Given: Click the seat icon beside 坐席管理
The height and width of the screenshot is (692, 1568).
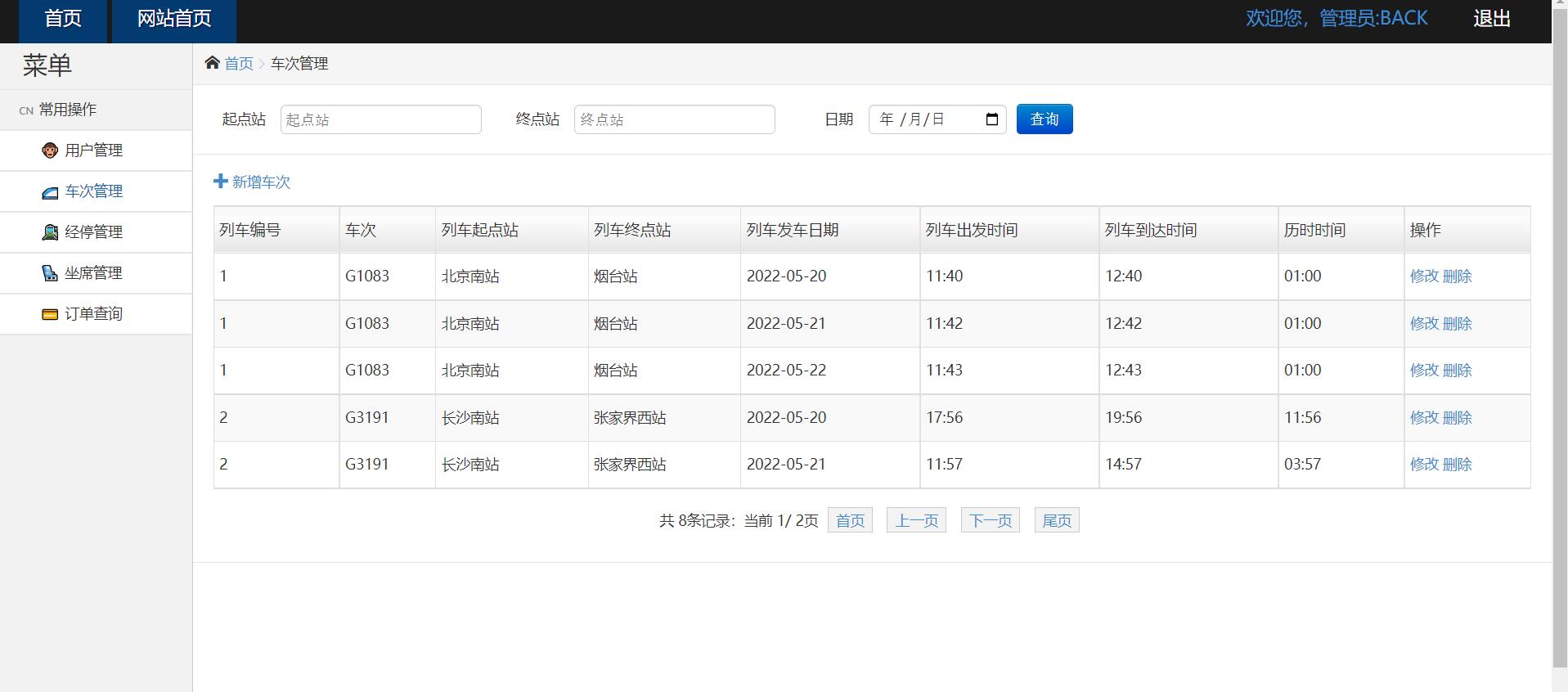Looking at the screenshot, I should [50, 273].
